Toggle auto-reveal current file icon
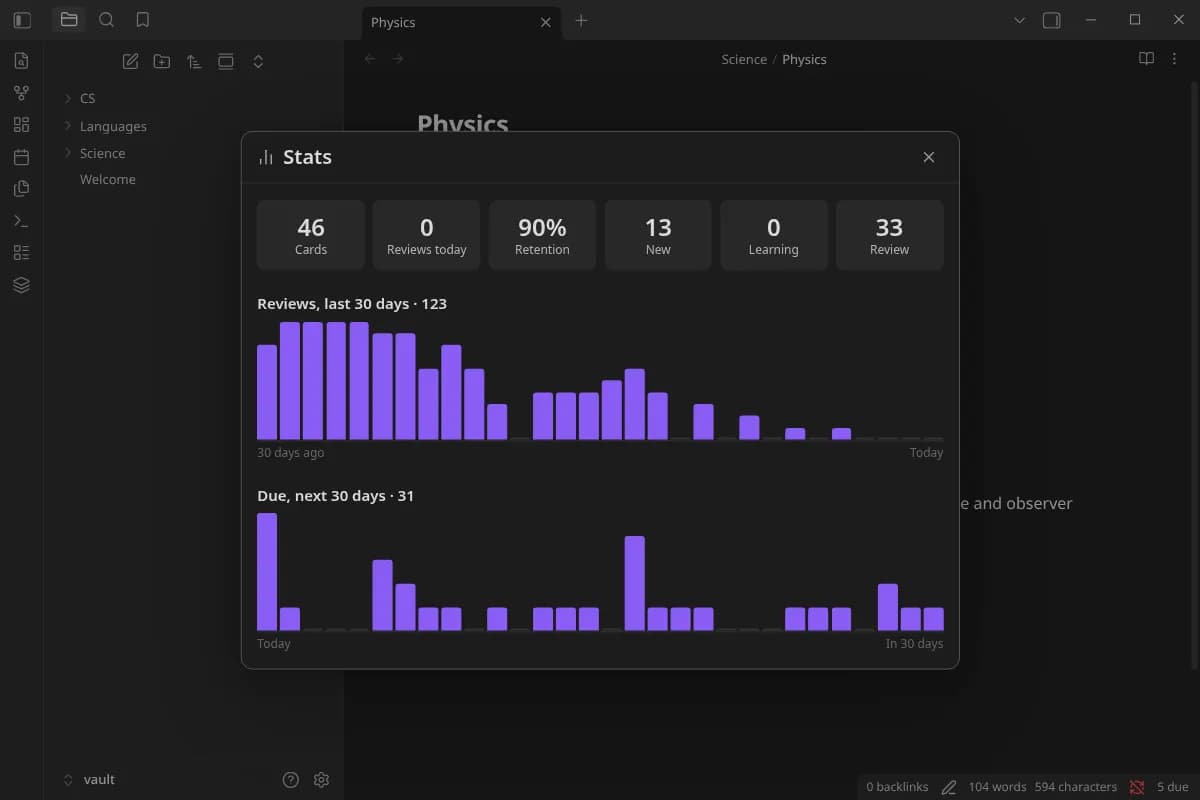The image size is (1200, 800). tap(226, 62)
